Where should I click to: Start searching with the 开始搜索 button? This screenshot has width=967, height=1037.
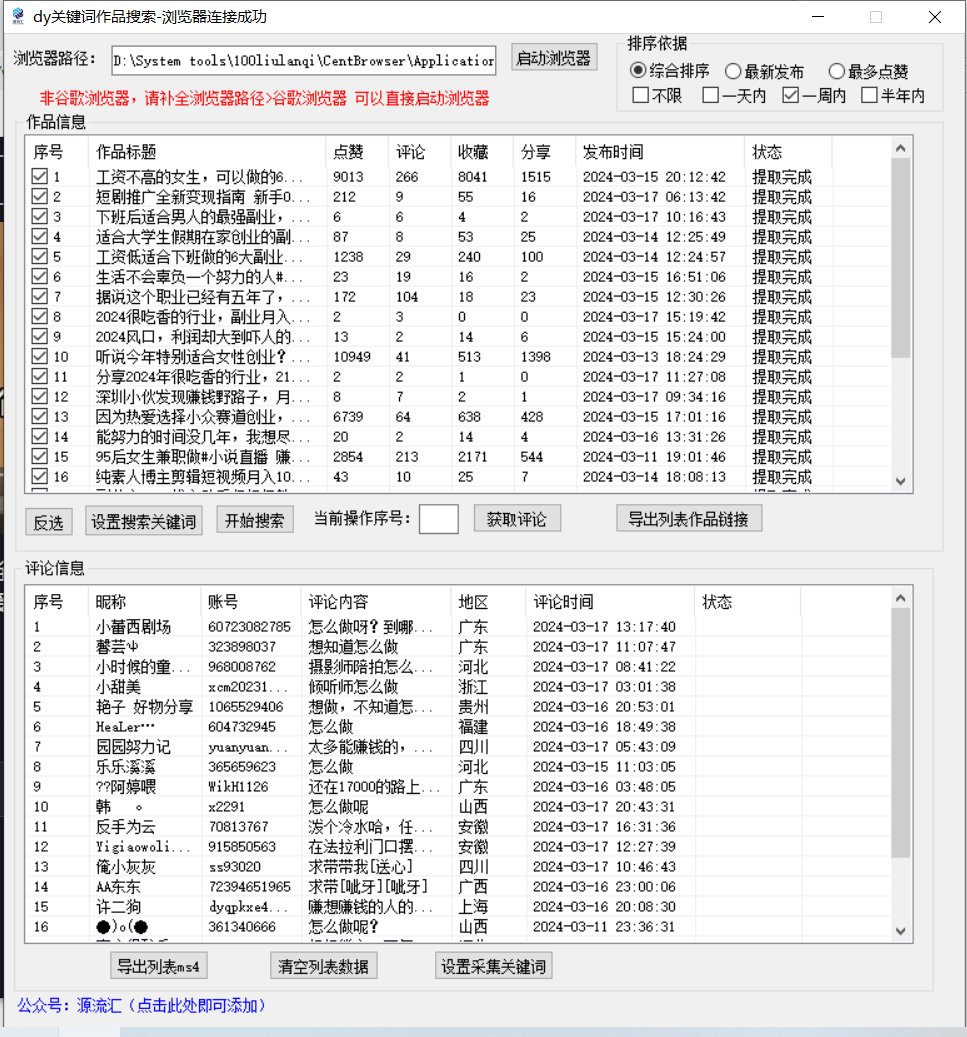(x=254, y=521)
